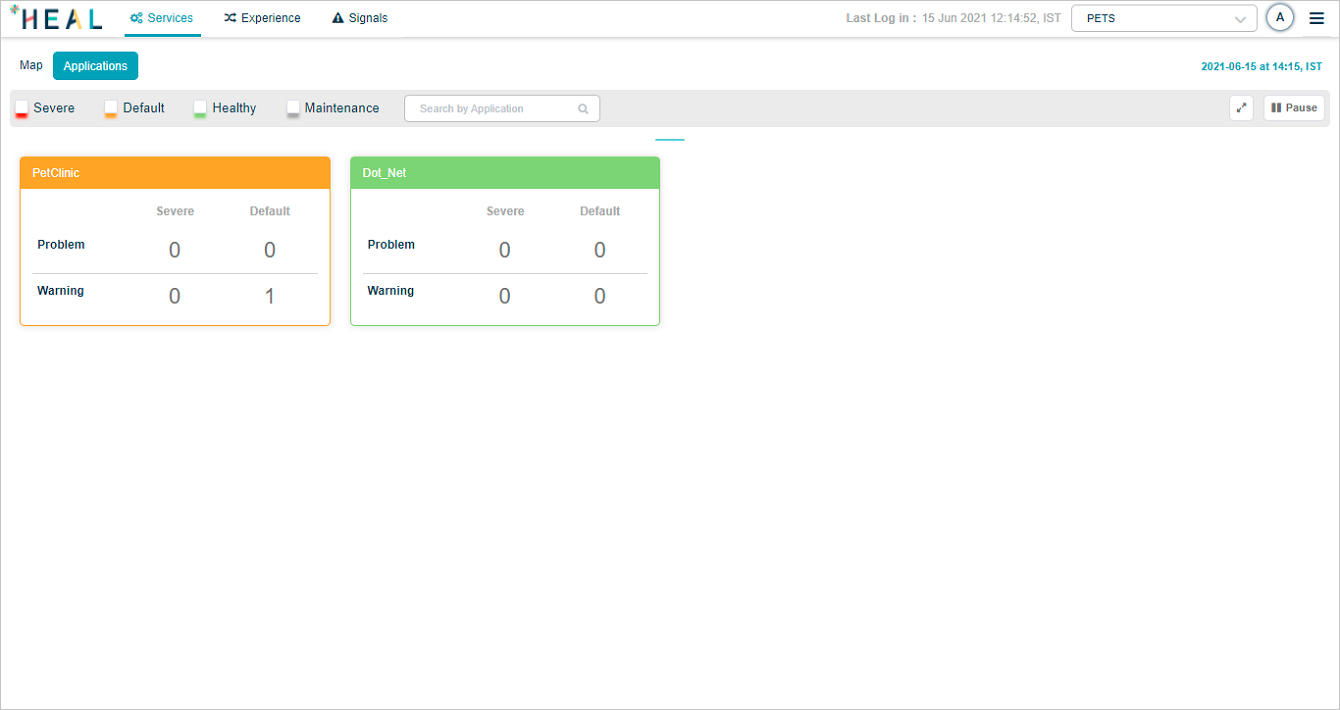Click PetClinic Warning Severe count
Viewport: 1340px width, 710px height.
coord(175,296)
